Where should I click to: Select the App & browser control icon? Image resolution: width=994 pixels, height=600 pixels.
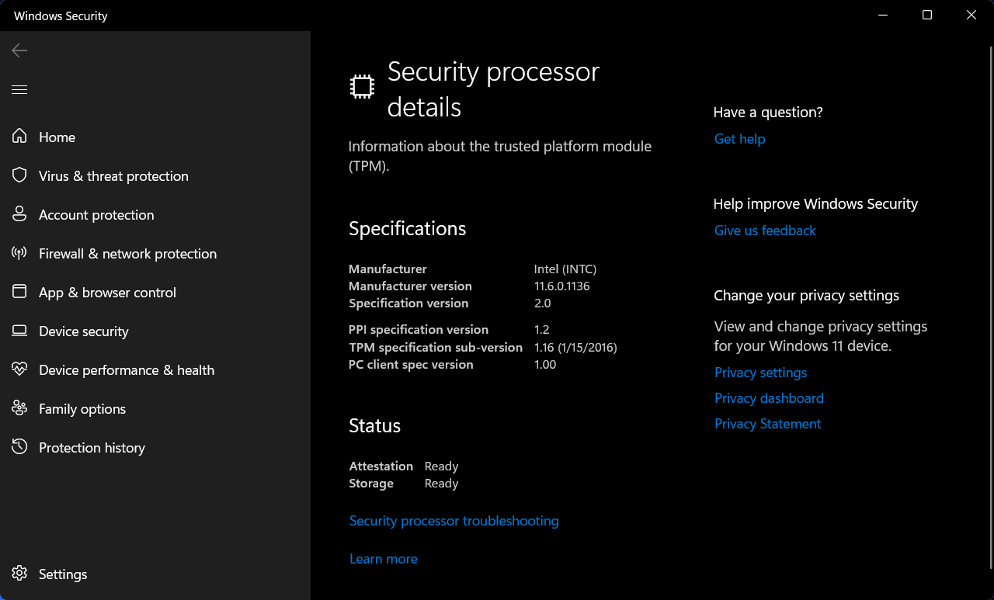pos(19,292)
